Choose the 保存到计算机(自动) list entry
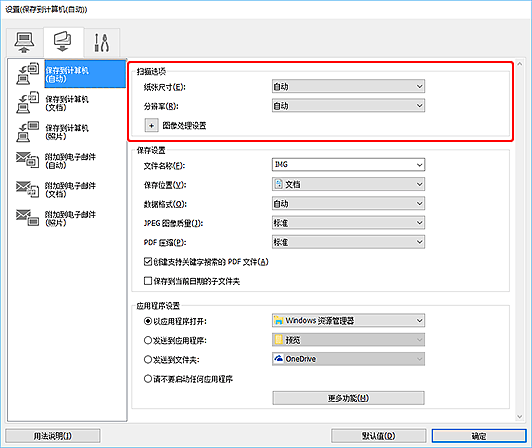The height and width of the screenshot is (448, 532). pyautogui.click(x=85, y=74)
